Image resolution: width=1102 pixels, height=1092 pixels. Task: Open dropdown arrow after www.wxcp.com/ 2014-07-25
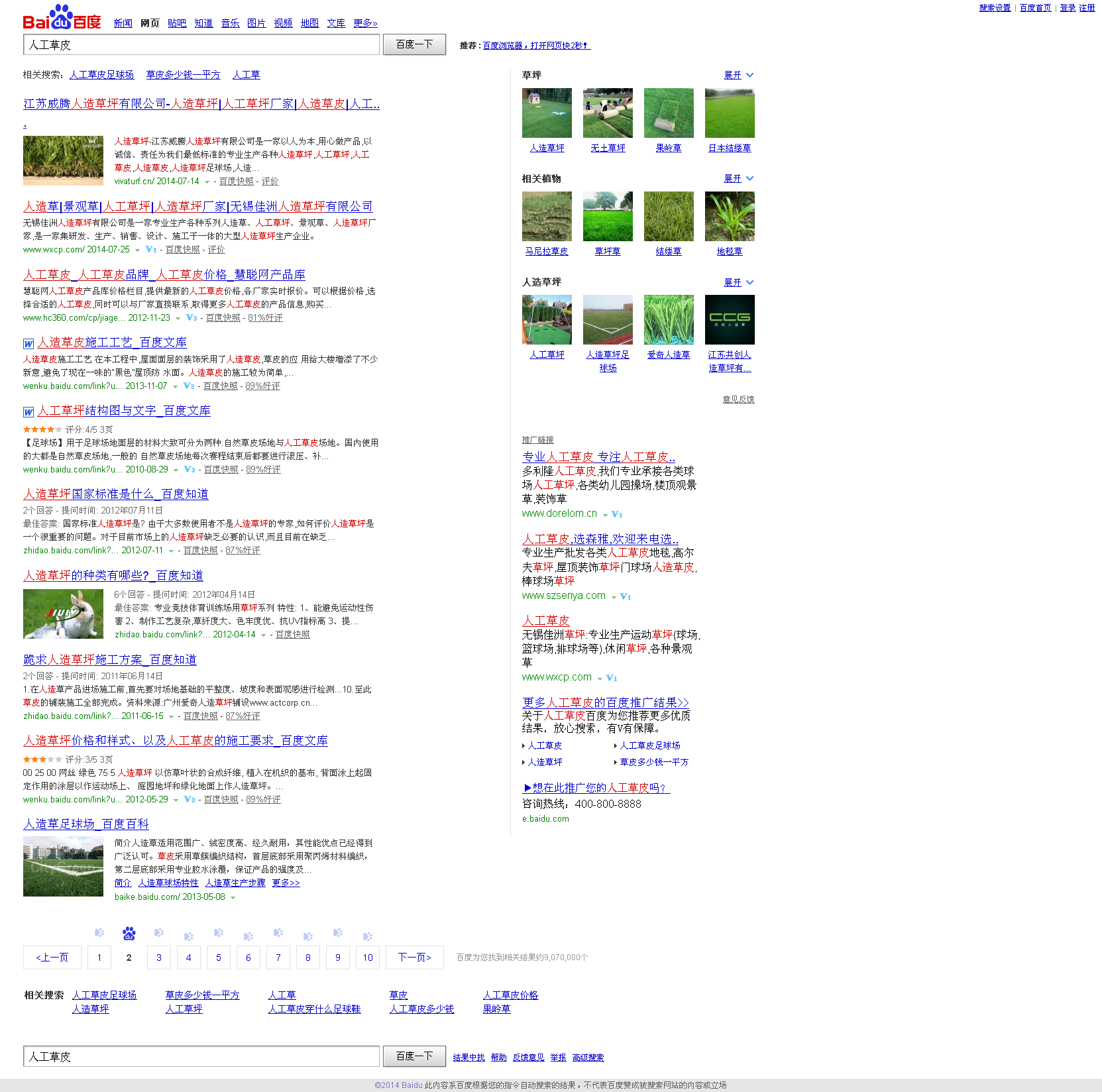click(137, 250)
